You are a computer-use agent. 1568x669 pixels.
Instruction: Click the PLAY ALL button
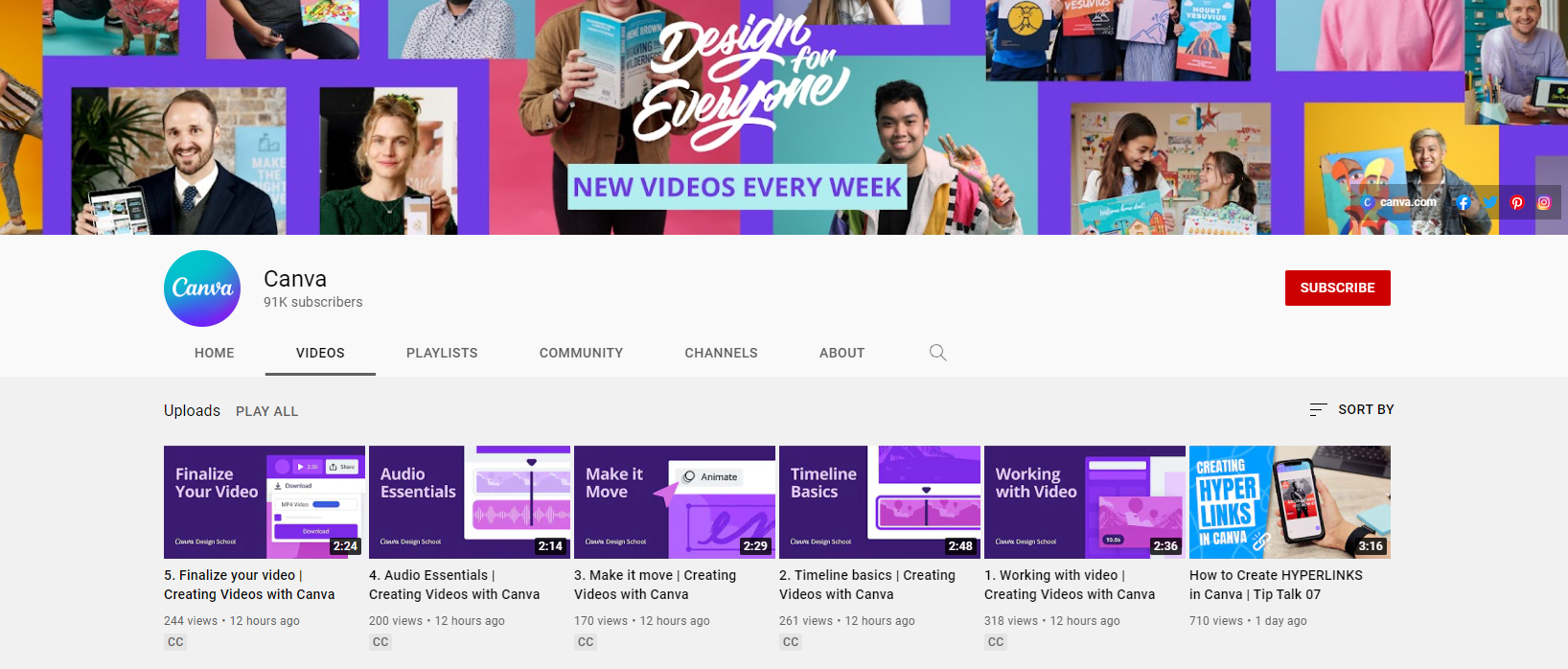pos(266,411)
